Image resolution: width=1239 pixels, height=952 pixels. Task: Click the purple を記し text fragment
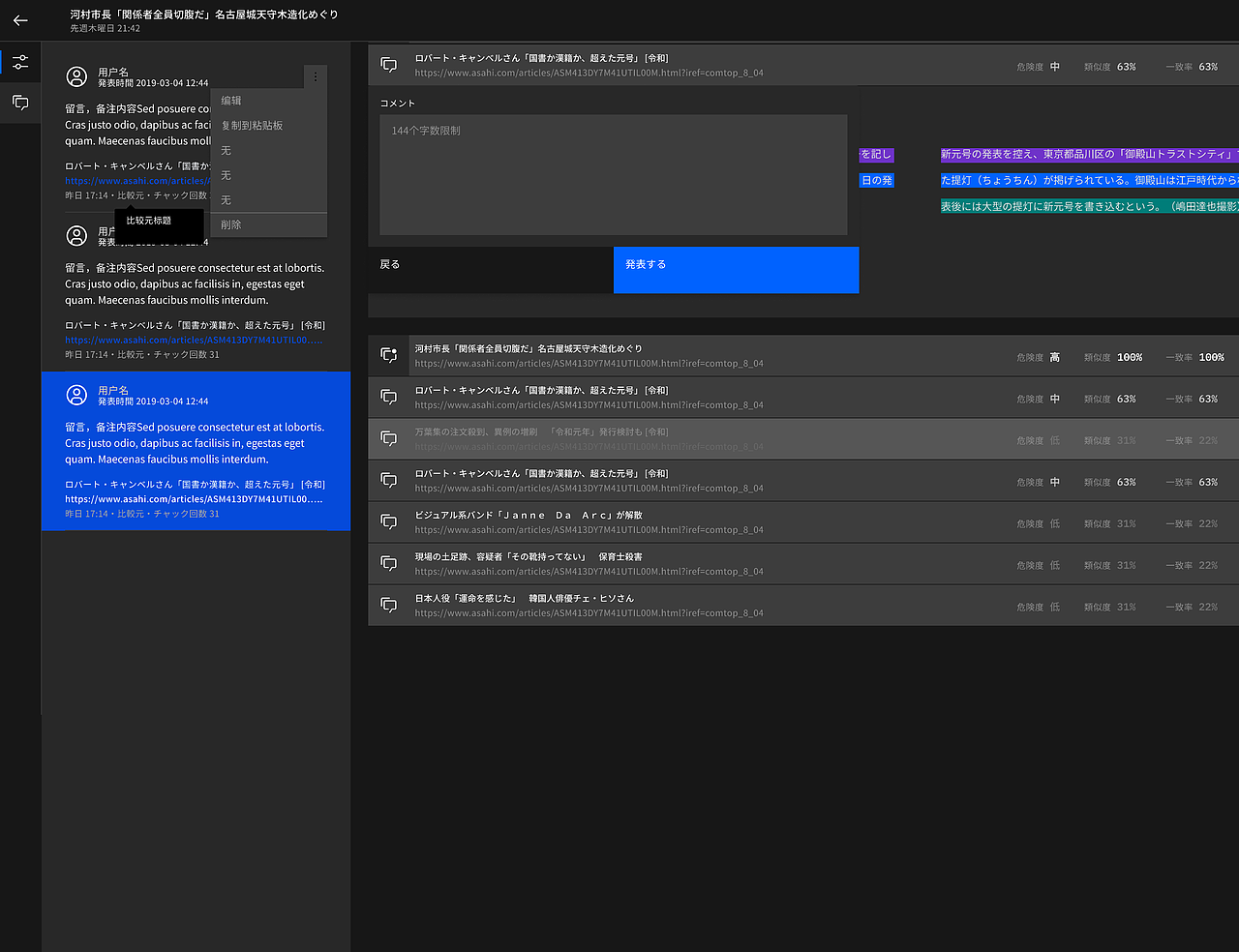876,155
